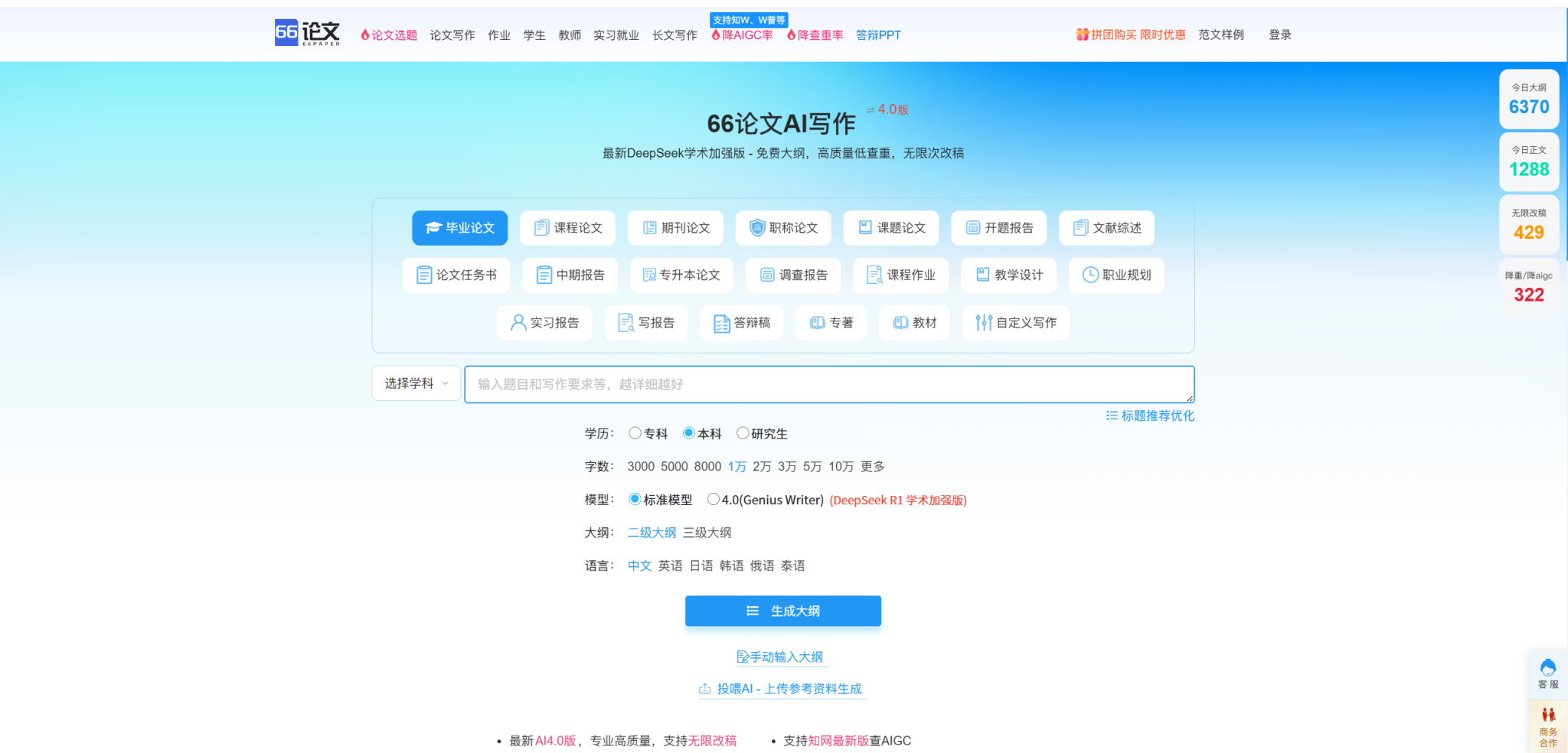Select the 毕业论文 paper type
Viewport: 1568px width, 753px height.
click(459, 228)
